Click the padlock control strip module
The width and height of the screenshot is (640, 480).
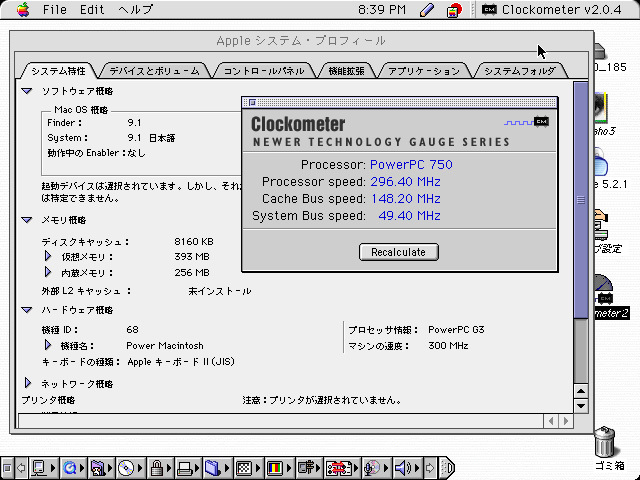156,467
